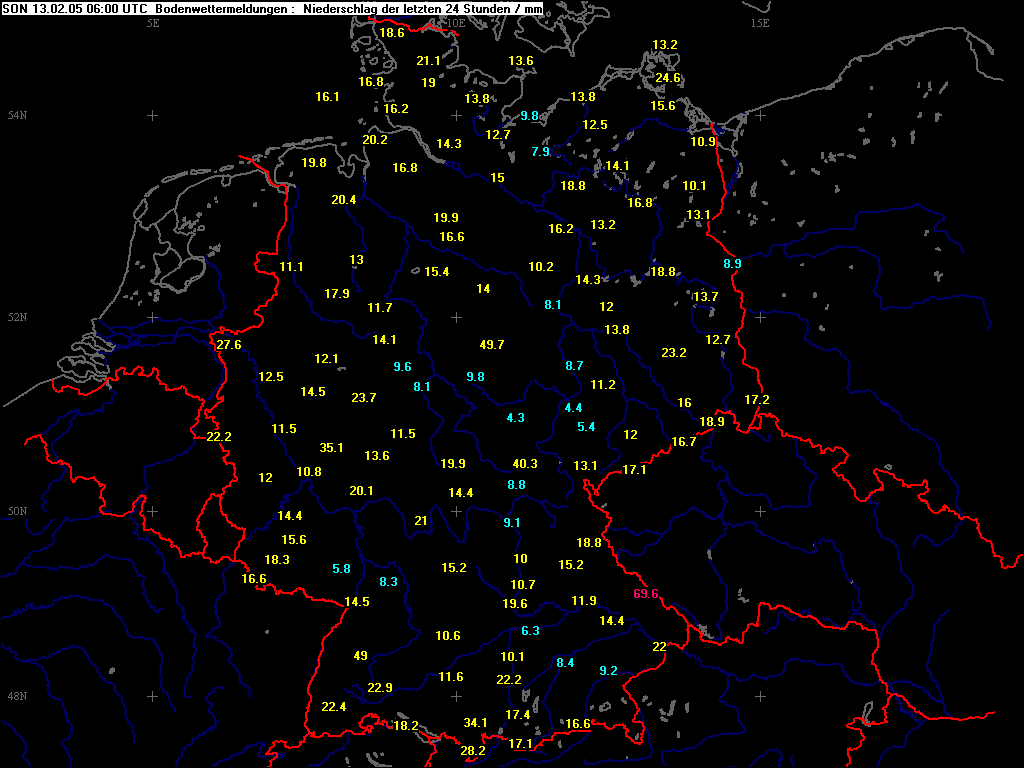Click the cyan 4.3 station value
This screenshot has width=1024, height=768.
click(516, 417)
